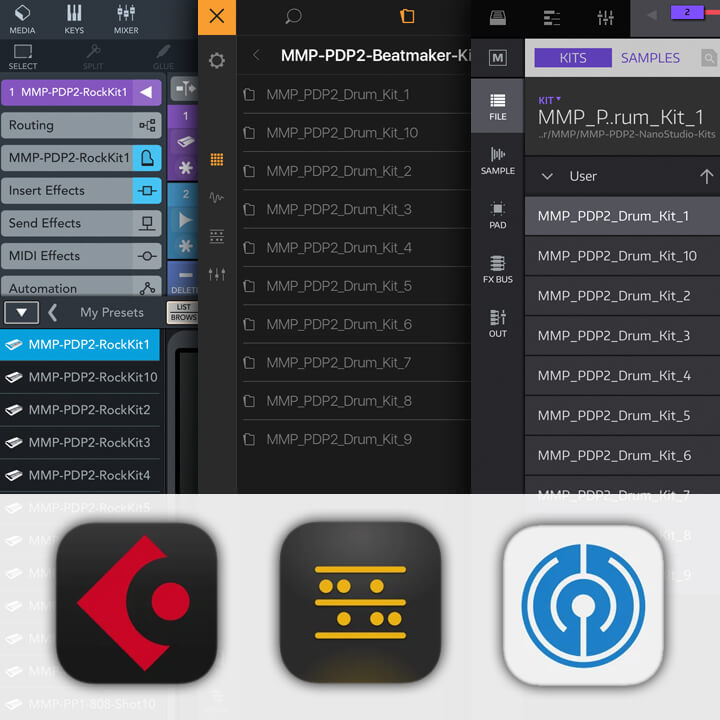This screenshot has height=720, width=720.
Task: Collapse the User folder chevron
Action: point(546,176)
